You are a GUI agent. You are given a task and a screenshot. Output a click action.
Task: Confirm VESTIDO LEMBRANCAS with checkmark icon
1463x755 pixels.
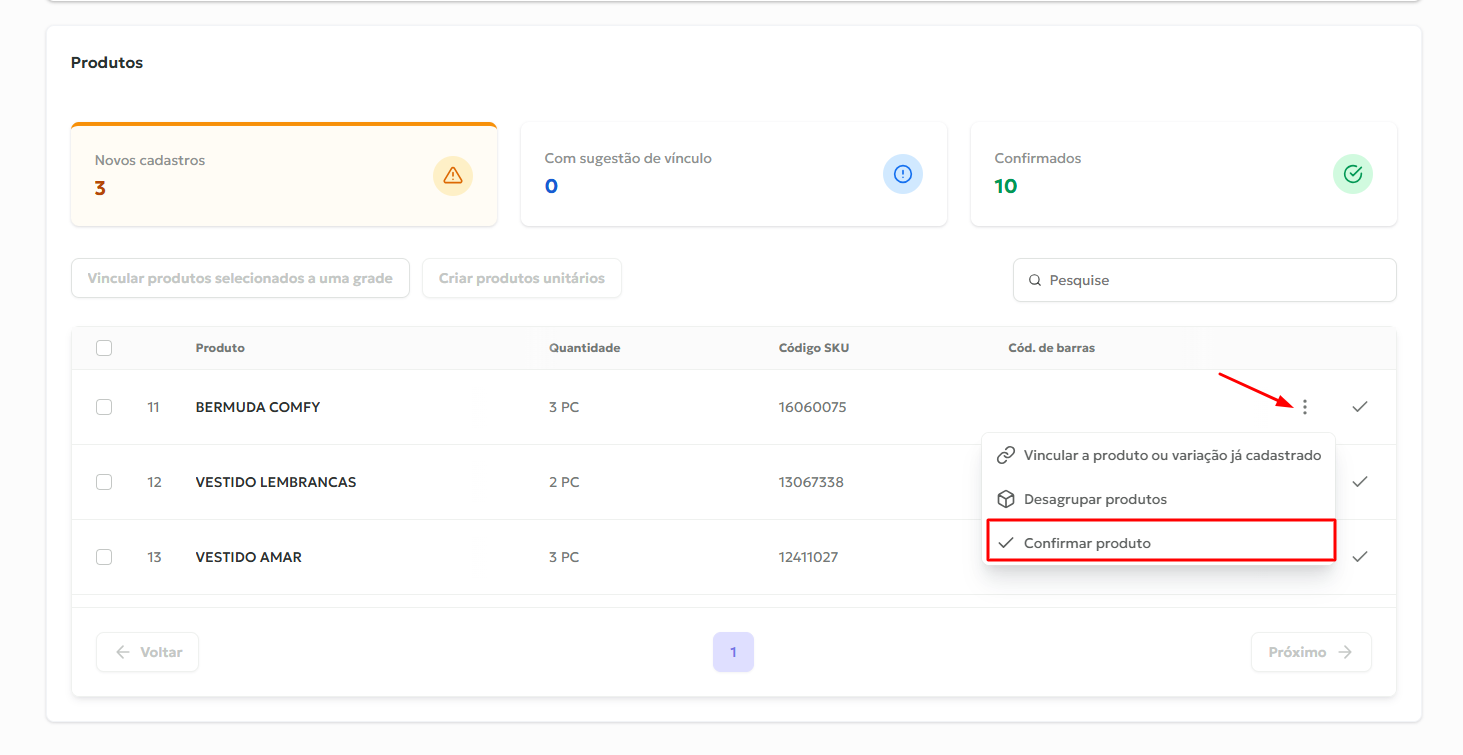[1359, 482]
